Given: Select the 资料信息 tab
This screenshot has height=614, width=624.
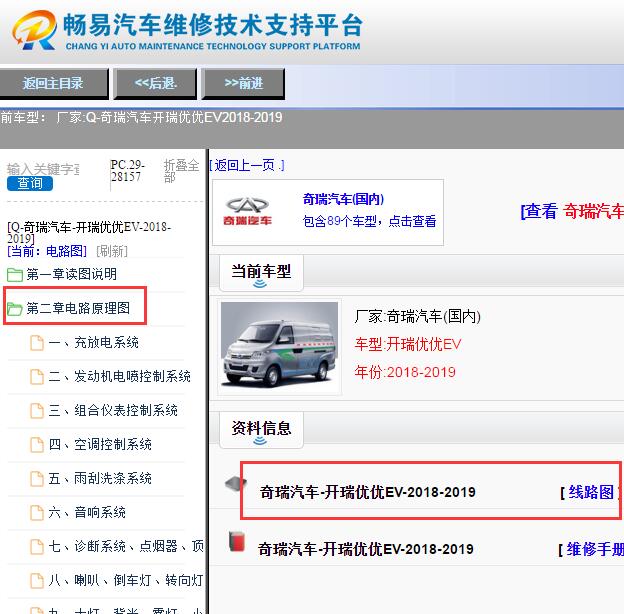Looking at the screenshot, I should tap(261, 430).
